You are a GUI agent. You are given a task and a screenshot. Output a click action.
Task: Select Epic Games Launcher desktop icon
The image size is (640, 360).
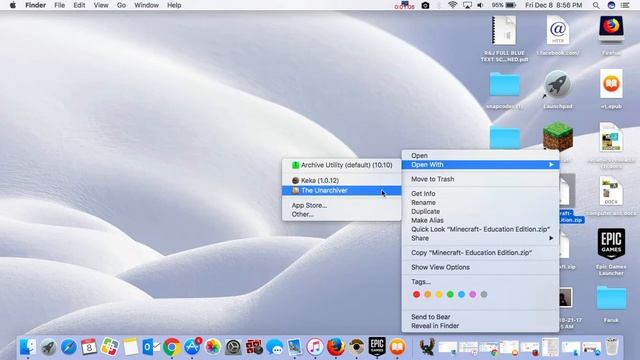(x=611, y=243)
